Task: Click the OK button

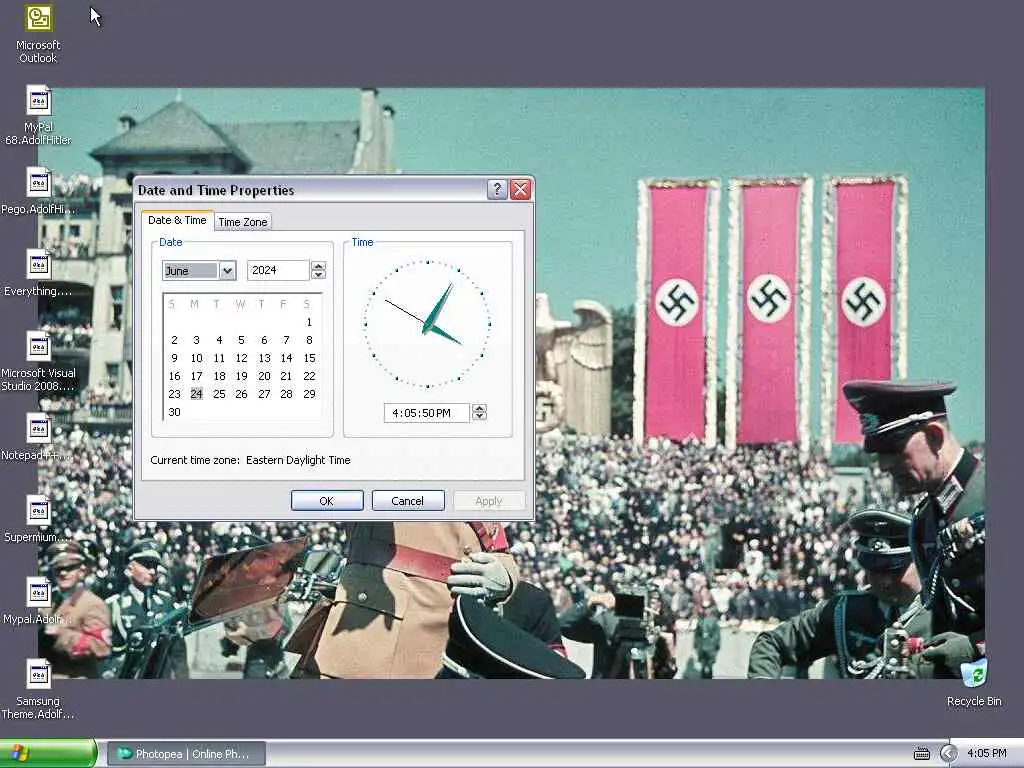Action: [x=327, y=501]
